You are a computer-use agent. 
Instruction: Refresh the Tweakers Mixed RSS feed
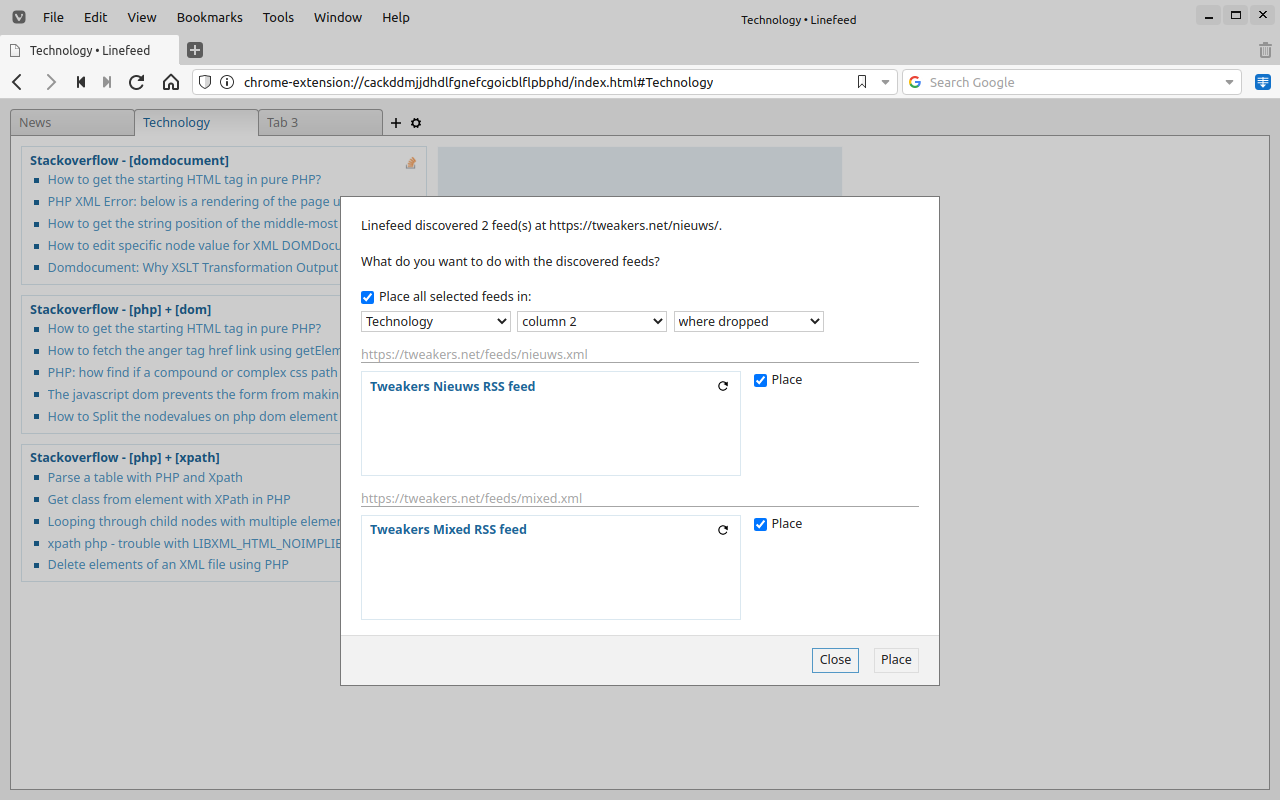723,530
